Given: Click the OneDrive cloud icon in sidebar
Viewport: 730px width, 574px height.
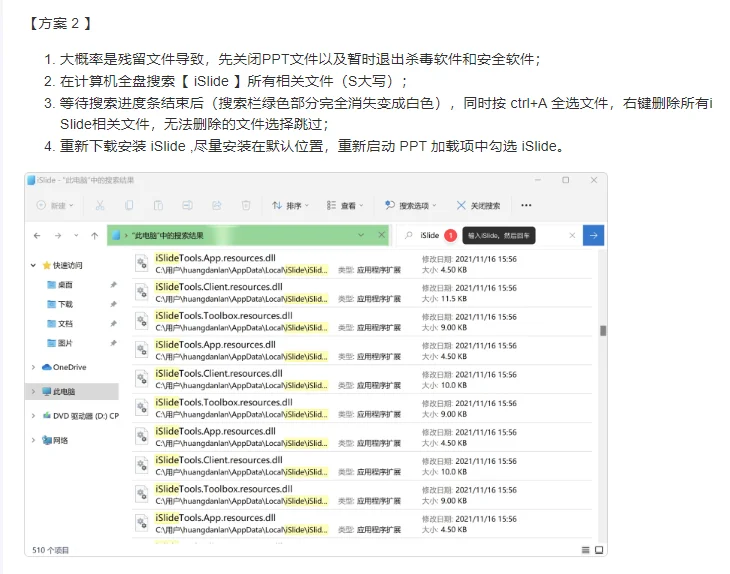Looking at the screenshot, I should coord(47,367).
